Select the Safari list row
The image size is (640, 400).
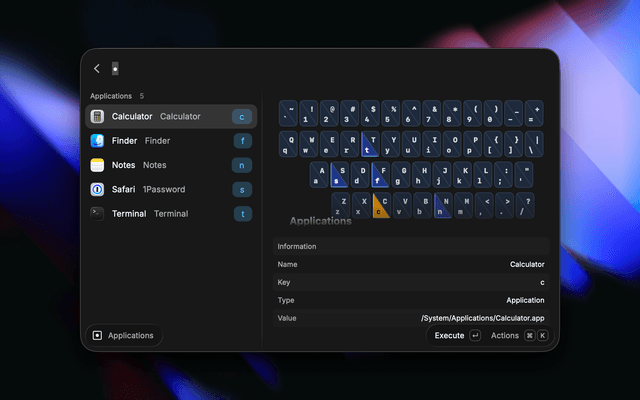tap(171, 189)
